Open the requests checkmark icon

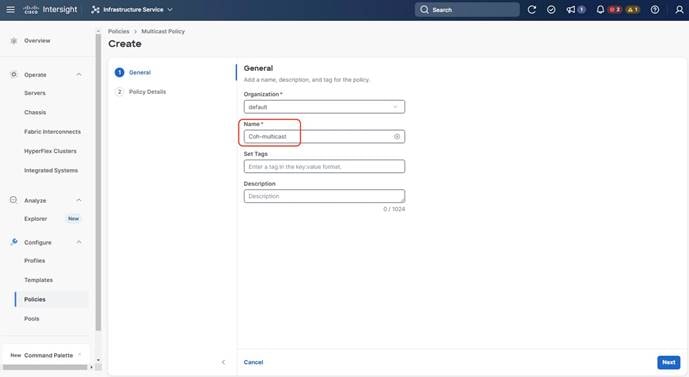click(551, 9)
